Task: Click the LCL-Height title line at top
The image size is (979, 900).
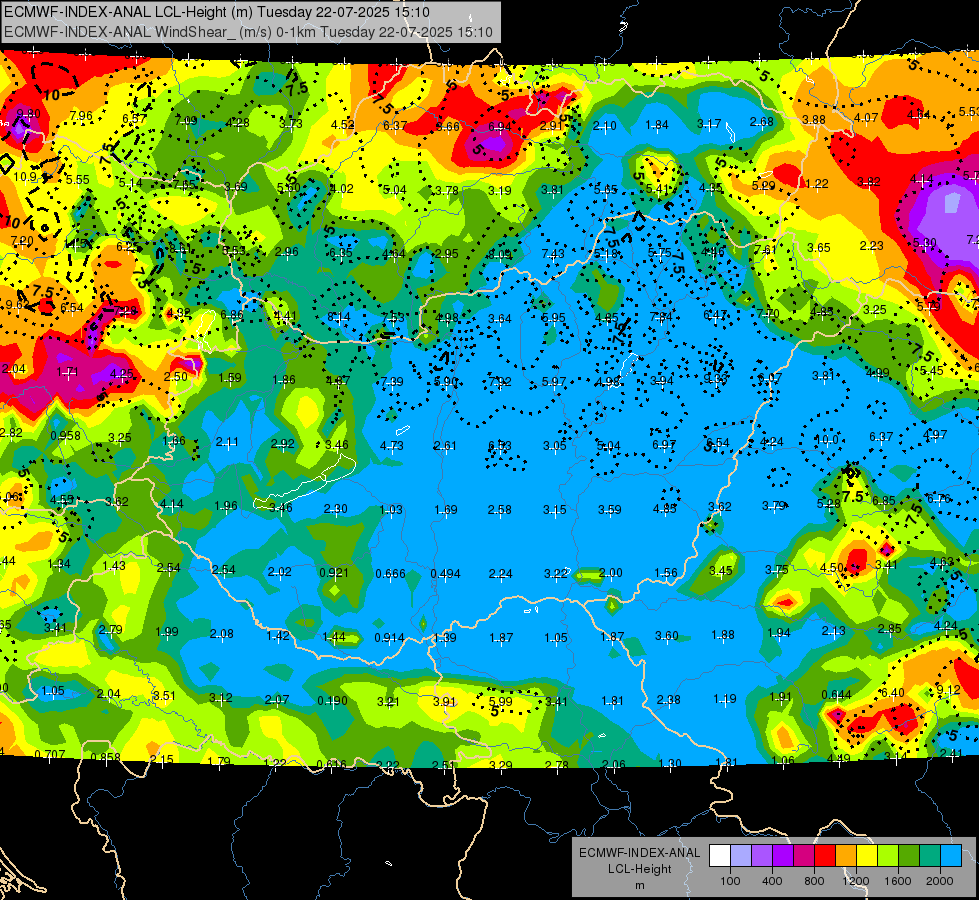Action: click(x=217, y=11)
